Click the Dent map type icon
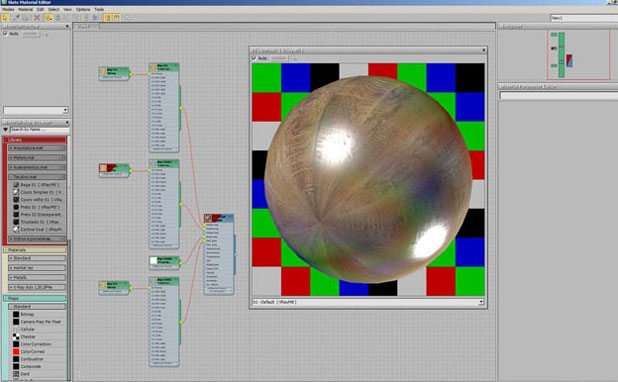 pyautogui.click(x=16, y=373)
